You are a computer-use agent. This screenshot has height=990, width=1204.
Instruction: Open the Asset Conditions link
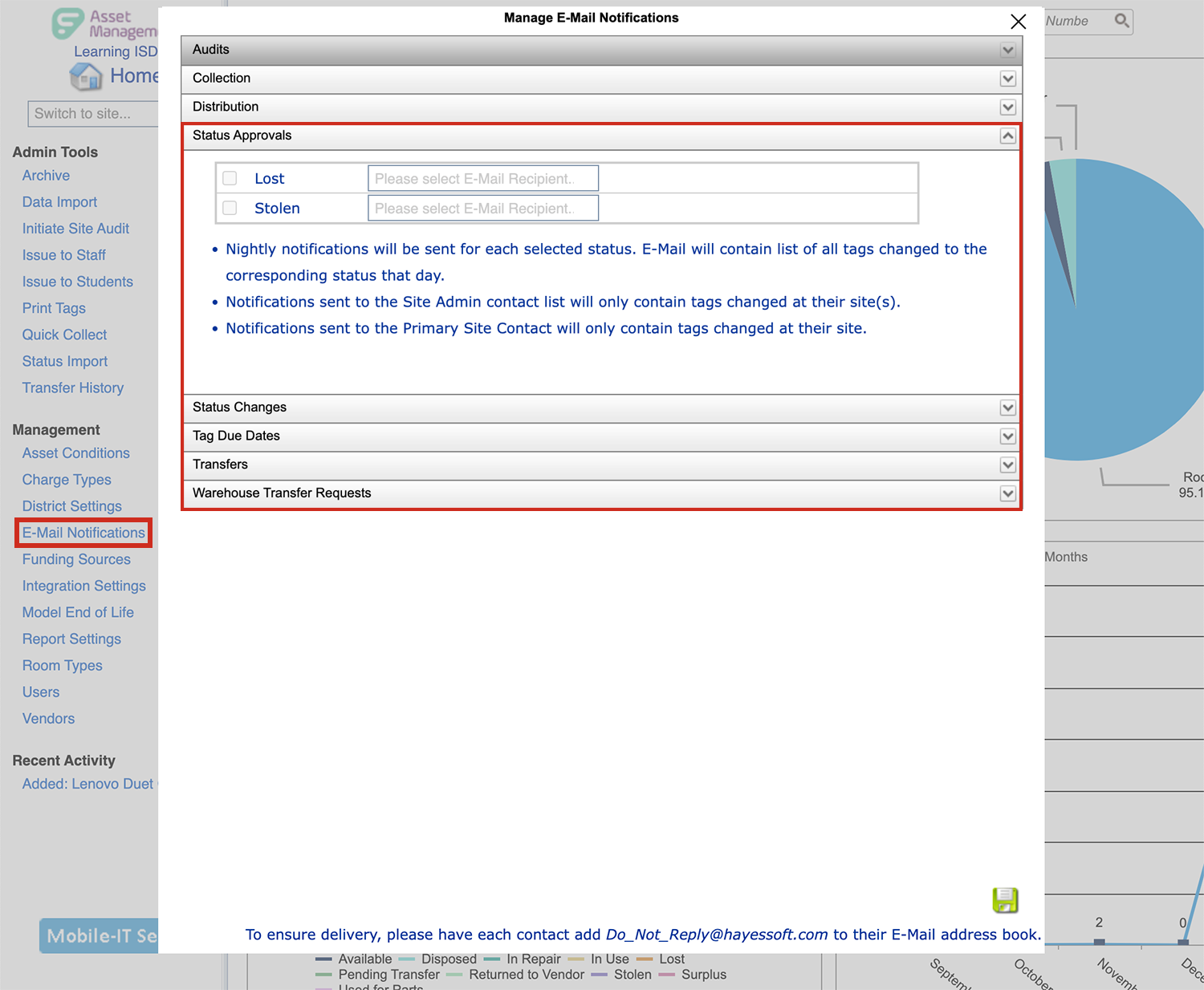point(75,453)
